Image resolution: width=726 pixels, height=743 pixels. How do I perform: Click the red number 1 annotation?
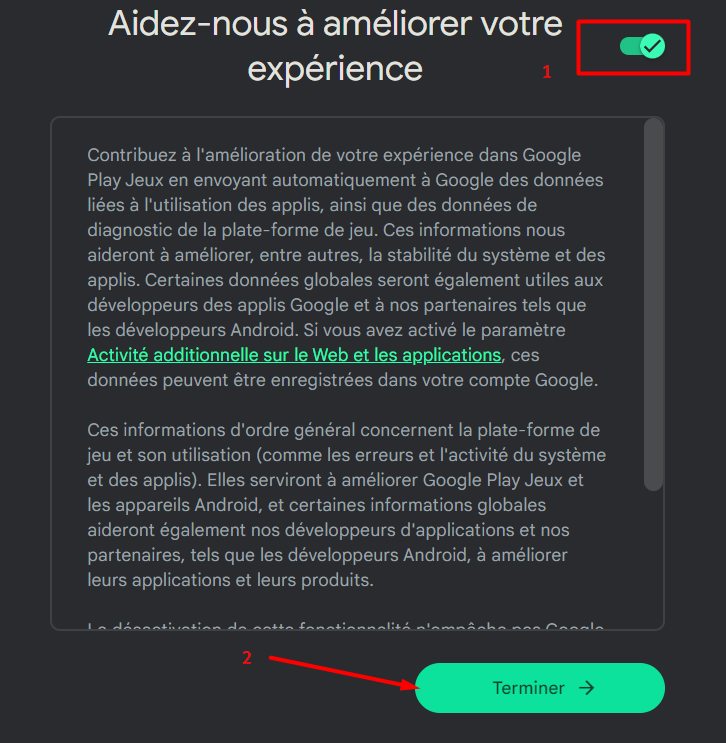[547, 72]
